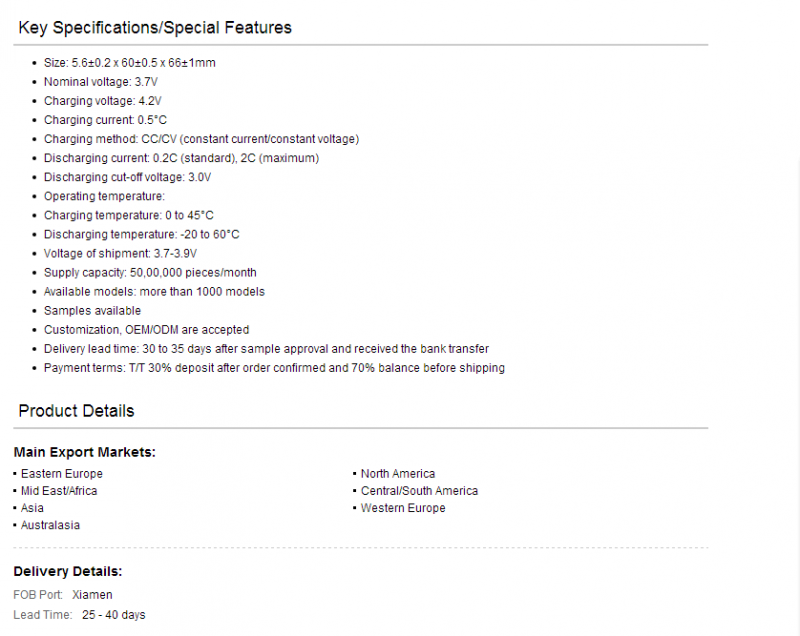
Task: Click the 25 - 40 days lead time
Action: pyautogui.click(x=113, y=615)
